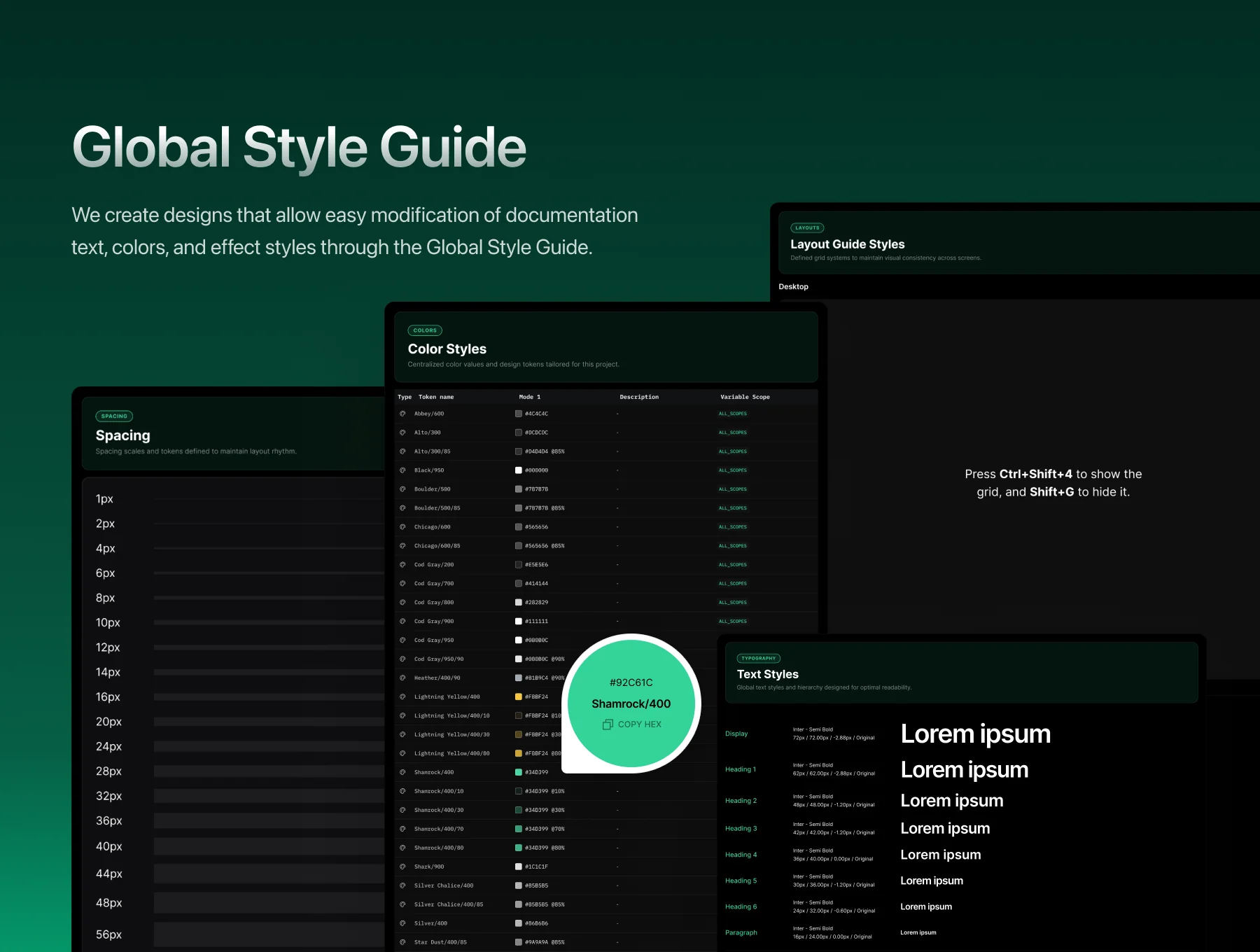The height and width of the screenshot is (952, 1260).
Task: Click the Shamrock/400 name in the green bubble
Action: [x=631, y=704]
